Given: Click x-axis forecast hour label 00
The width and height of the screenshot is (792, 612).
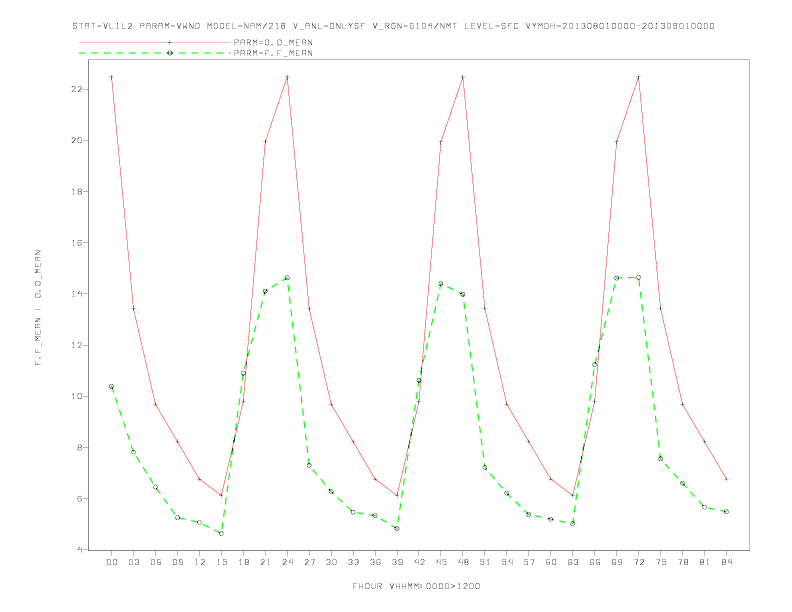Looking at the screenshot, I should click(112, 562).
